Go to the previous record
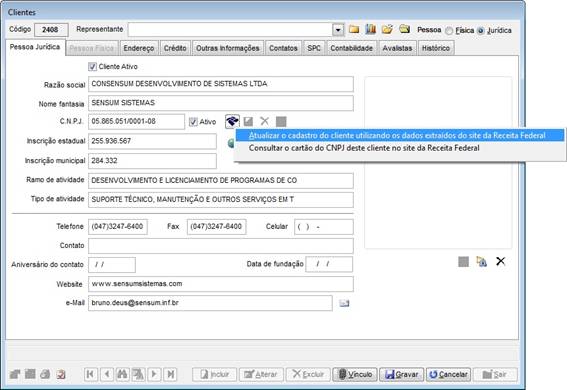The image size is (567, 390). pyautogui.click(x=107, y=374)
